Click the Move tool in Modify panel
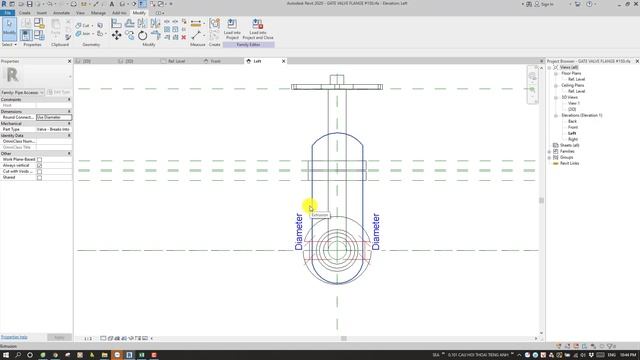The image size is (640, 360). click(116, 36)
